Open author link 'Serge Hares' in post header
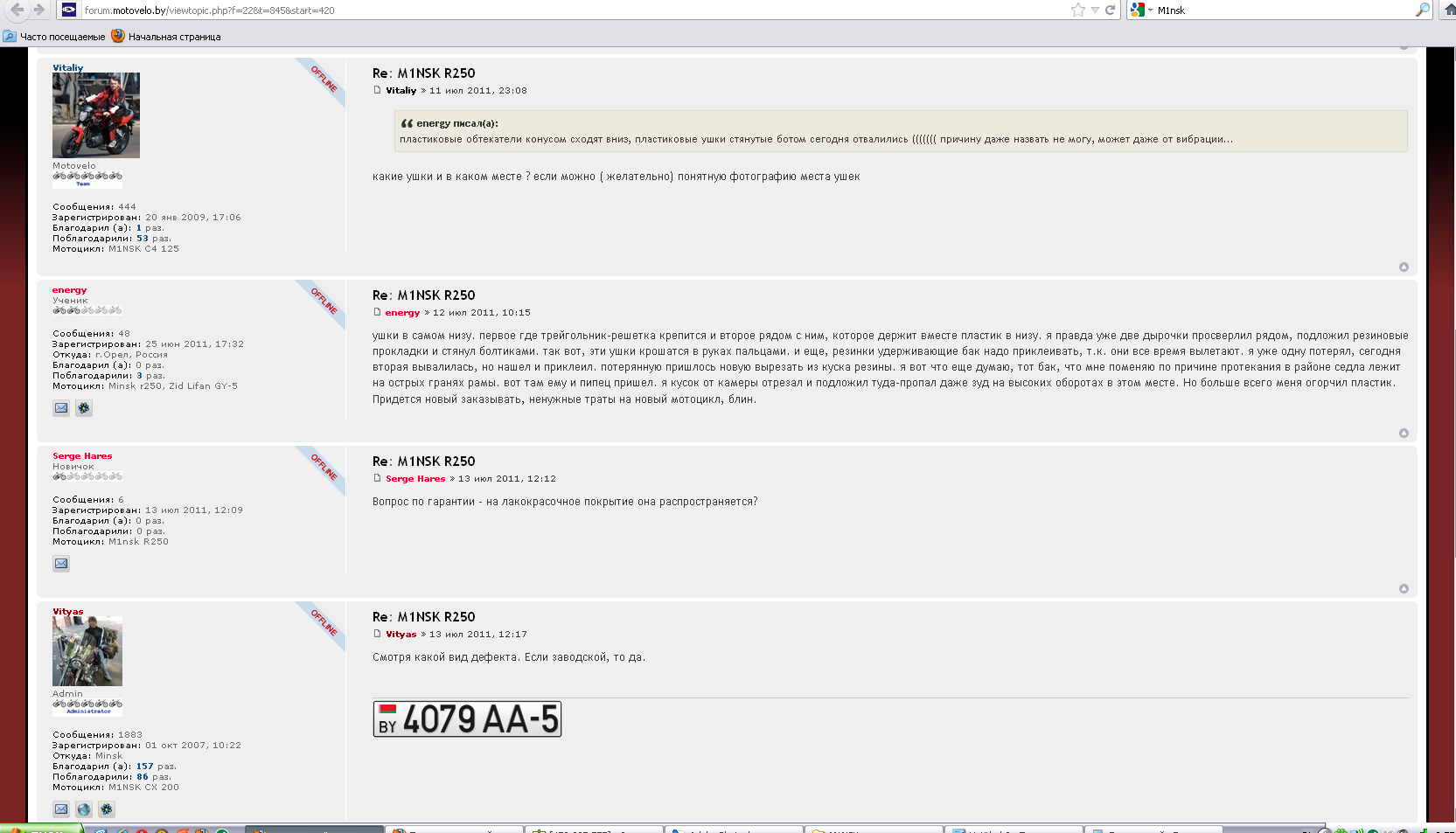1456x833 pixels. (415, 479)
